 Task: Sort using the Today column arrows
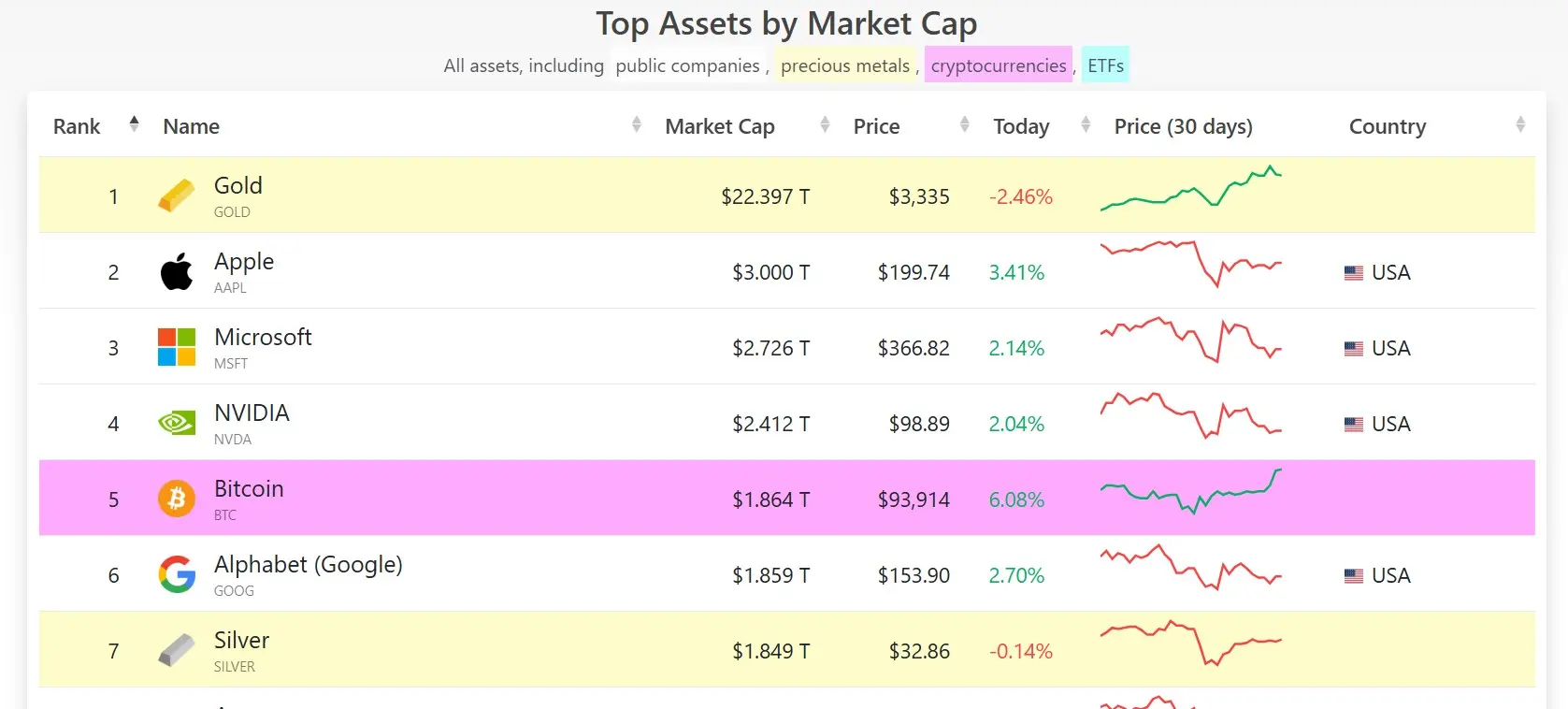tap(1085, 123)
